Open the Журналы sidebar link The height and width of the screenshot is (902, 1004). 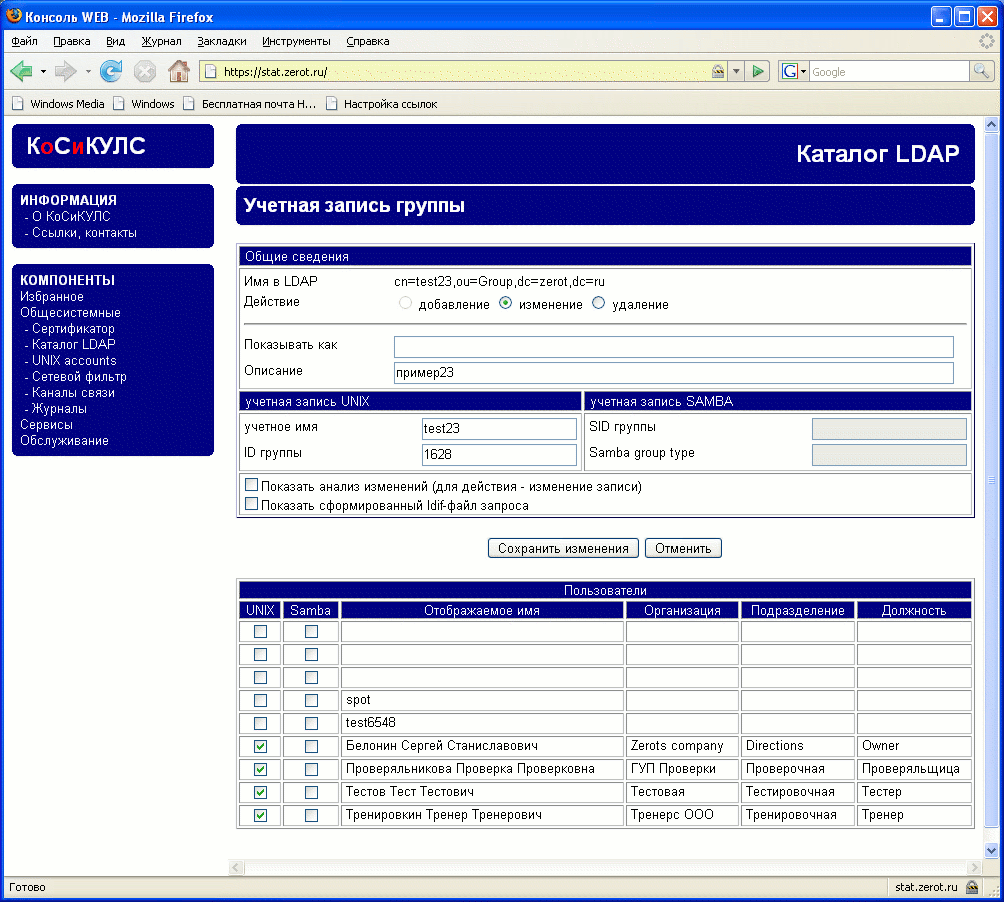pyautogui.click(x=60, y=408)
